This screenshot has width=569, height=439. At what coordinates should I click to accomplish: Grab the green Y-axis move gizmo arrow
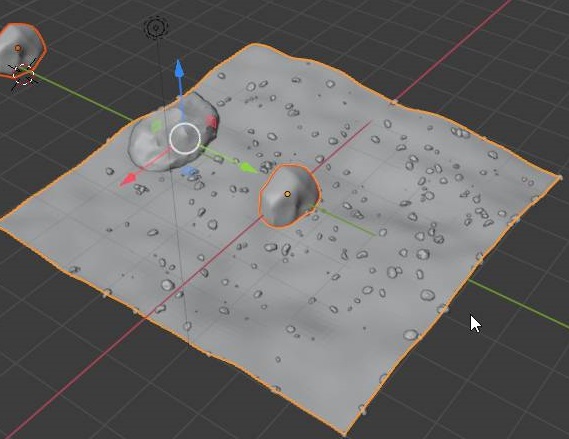(x=249, y=168)
